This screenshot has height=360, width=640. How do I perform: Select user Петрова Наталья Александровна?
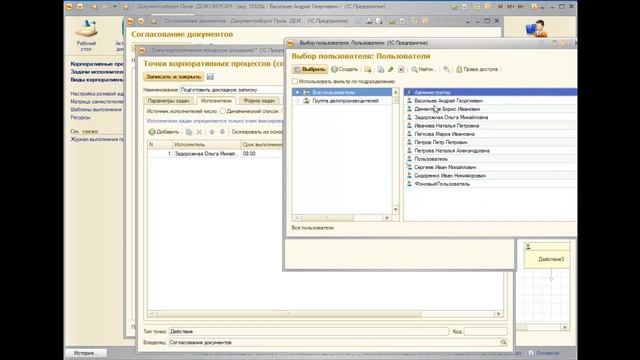[x=490, y=151]
